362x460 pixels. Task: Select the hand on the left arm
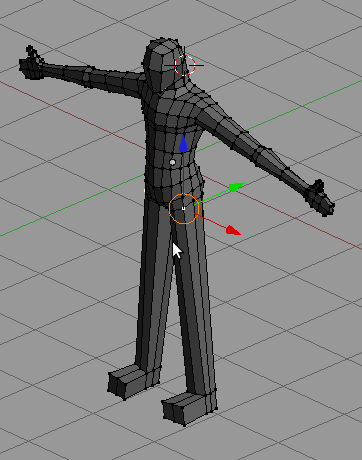(31, 64)
